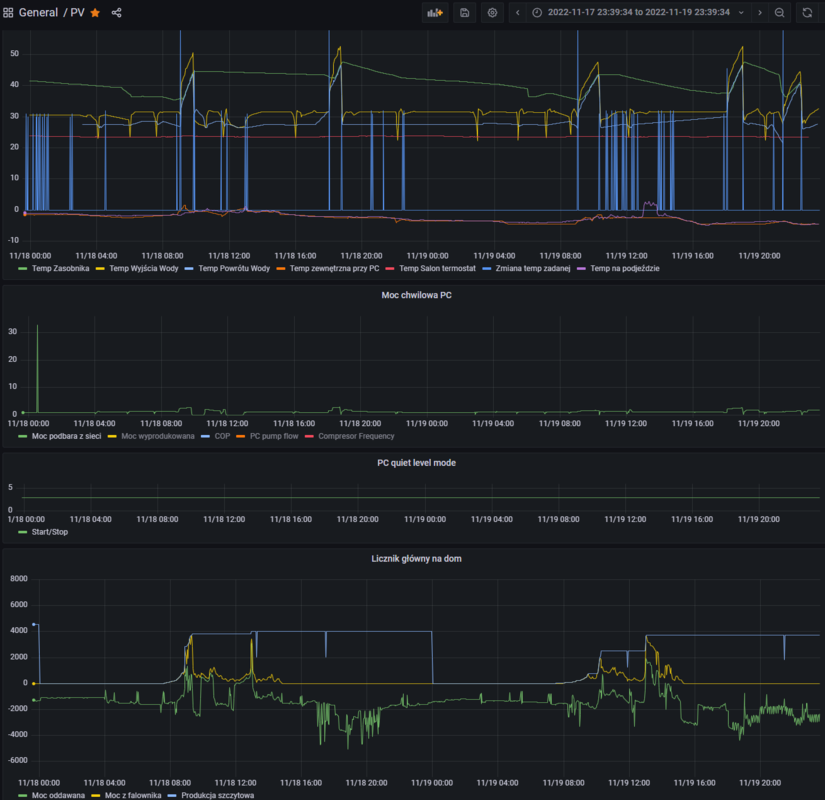Viewport: 825px width, 800px height.
Task: Open dashboard settings gear icon
Action: [x=492, y=13]
